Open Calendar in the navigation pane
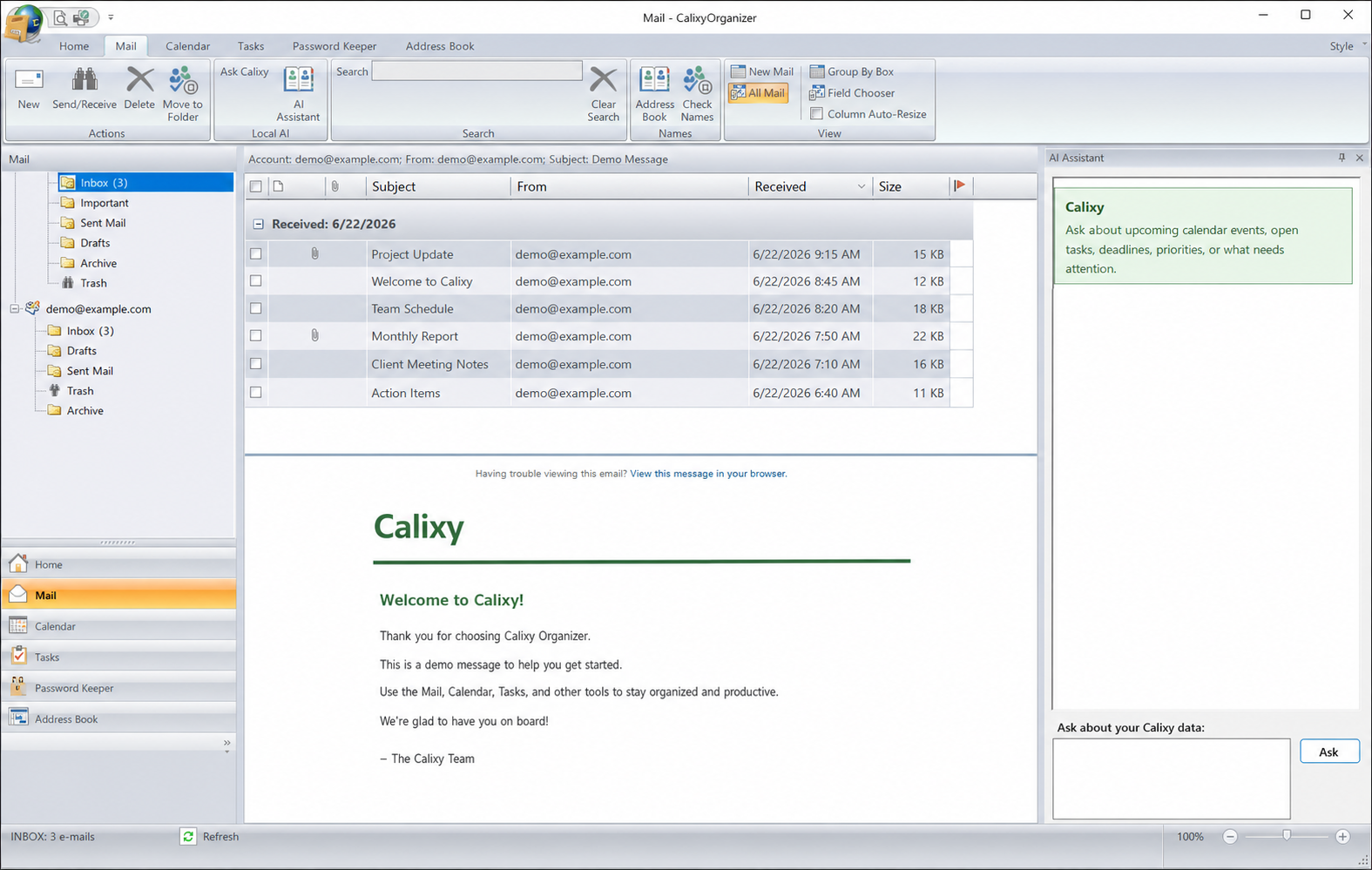This screenshot has width=1372, height=870. pyautogui.click(x=118, y=626)
